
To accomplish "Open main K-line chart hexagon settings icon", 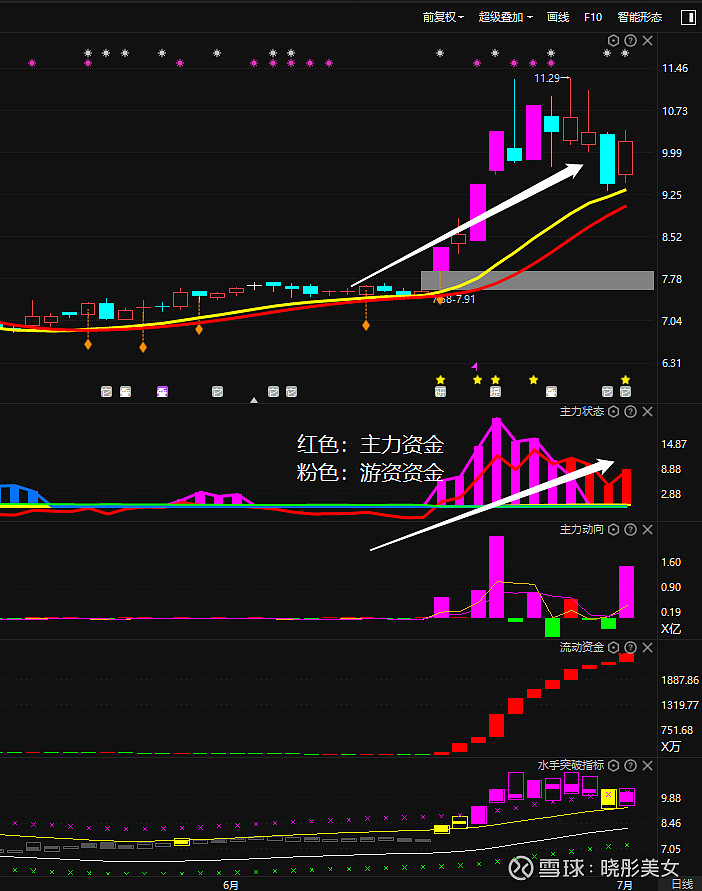I will (613, 40).
